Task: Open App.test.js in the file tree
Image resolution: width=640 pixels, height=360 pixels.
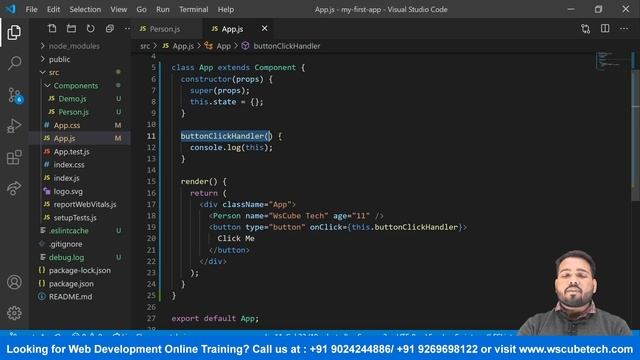Action: 71,151
